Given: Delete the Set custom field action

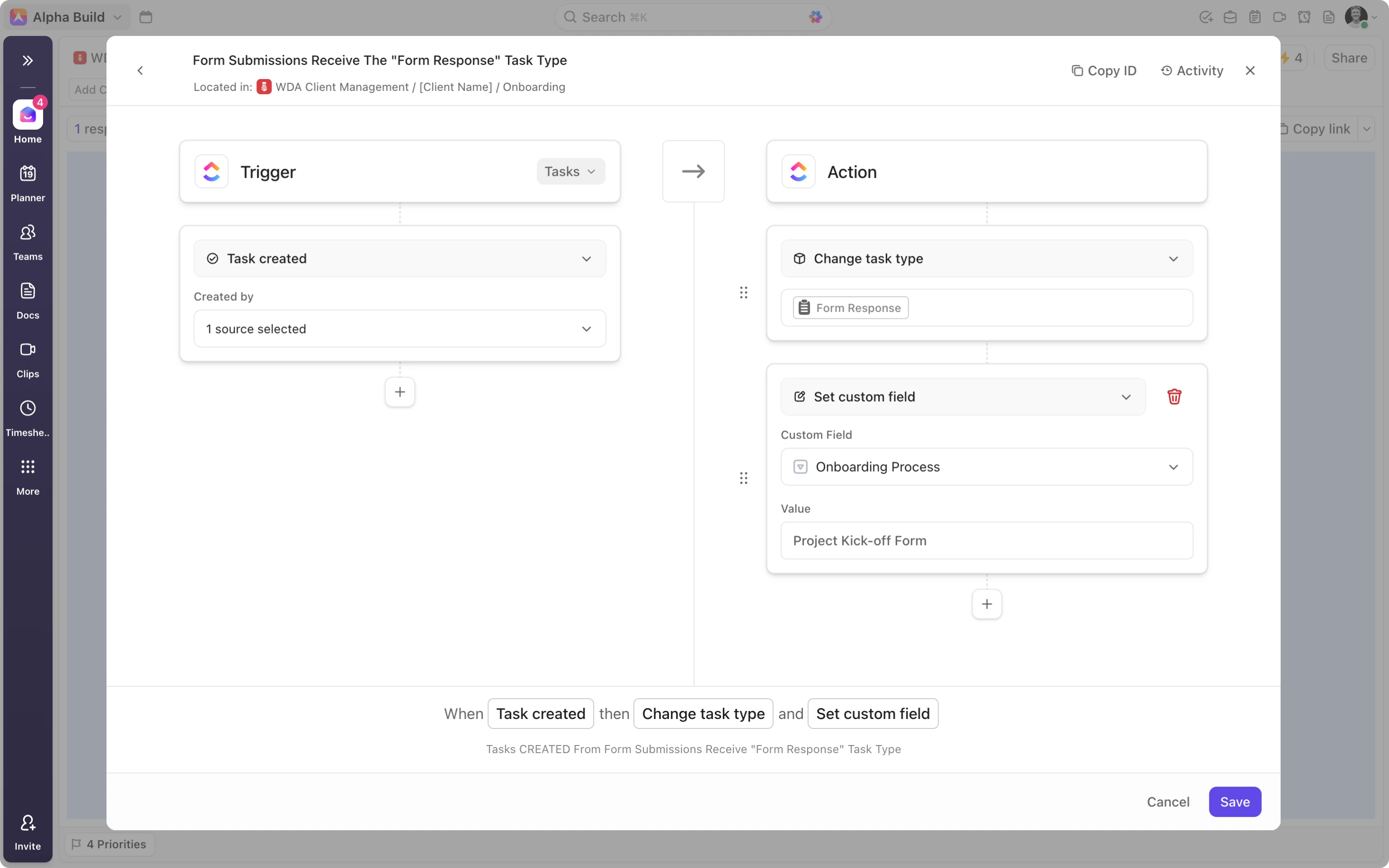Looking at the screenshot, I should pos(1174,397).
